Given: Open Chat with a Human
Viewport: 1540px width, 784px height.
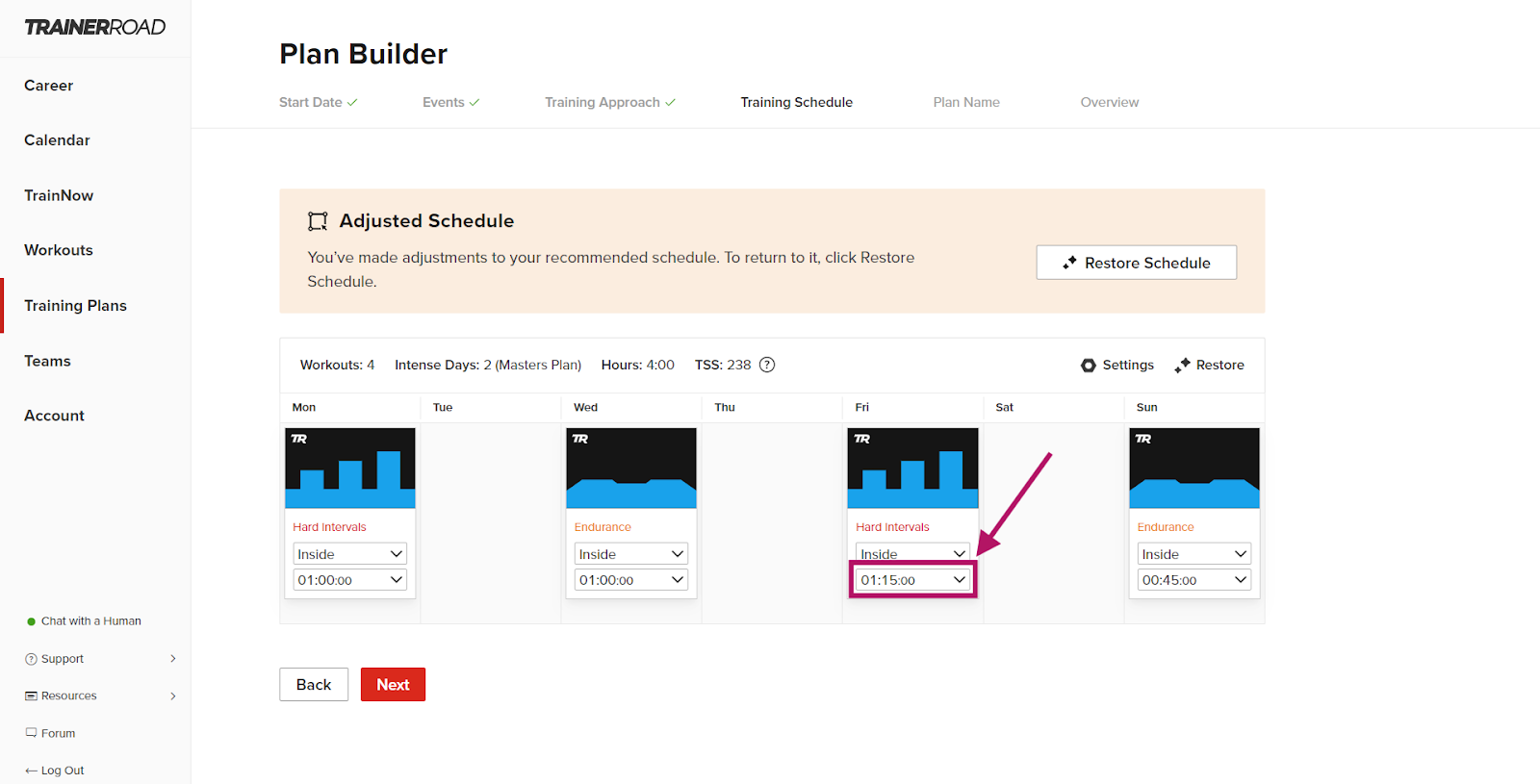Looking at the screenshot, I should pyautogui.click(x=84, y=621).
